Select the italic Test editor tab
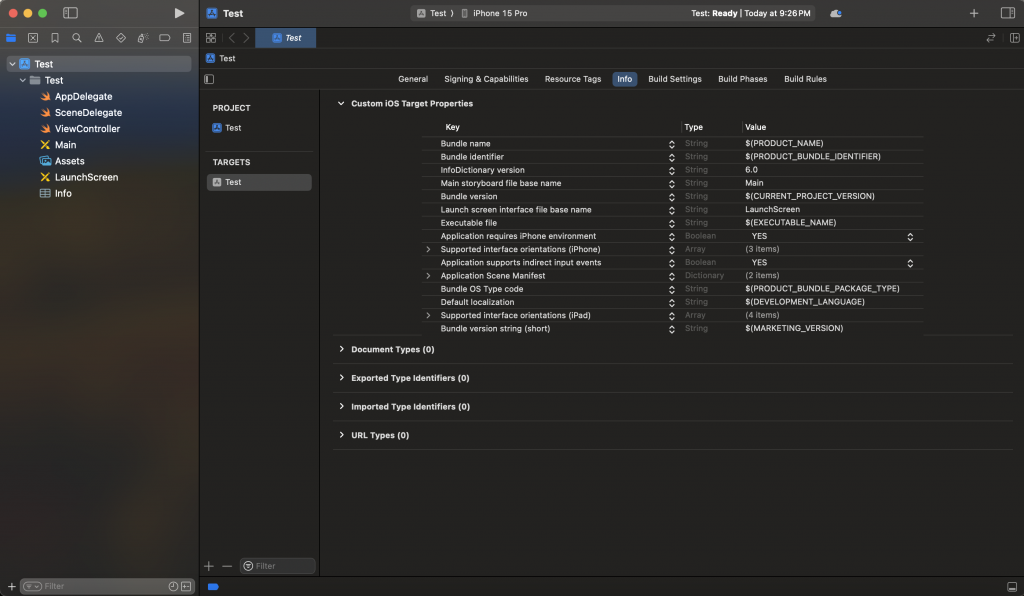This screenshot has height=596, width=1024. pyautogui.click(x=285, y=38)
